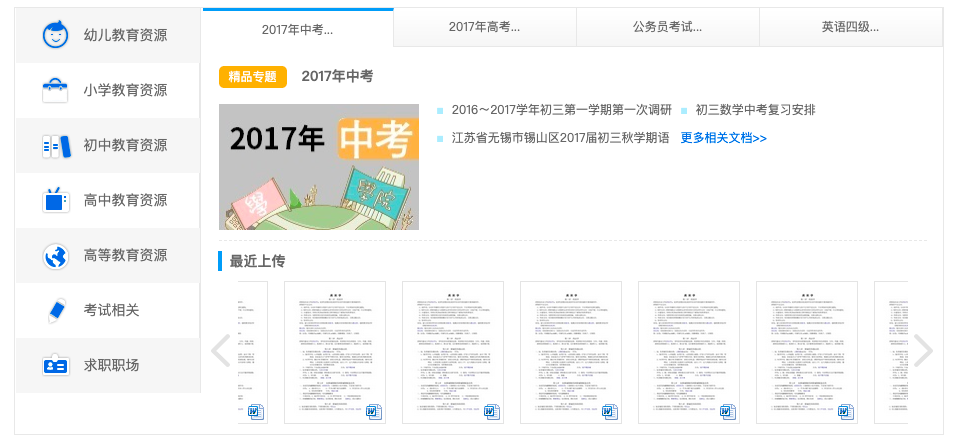Click the 最近上传 section heading
The width and height of the screenshot is (955, 444).
coord(257,262)
